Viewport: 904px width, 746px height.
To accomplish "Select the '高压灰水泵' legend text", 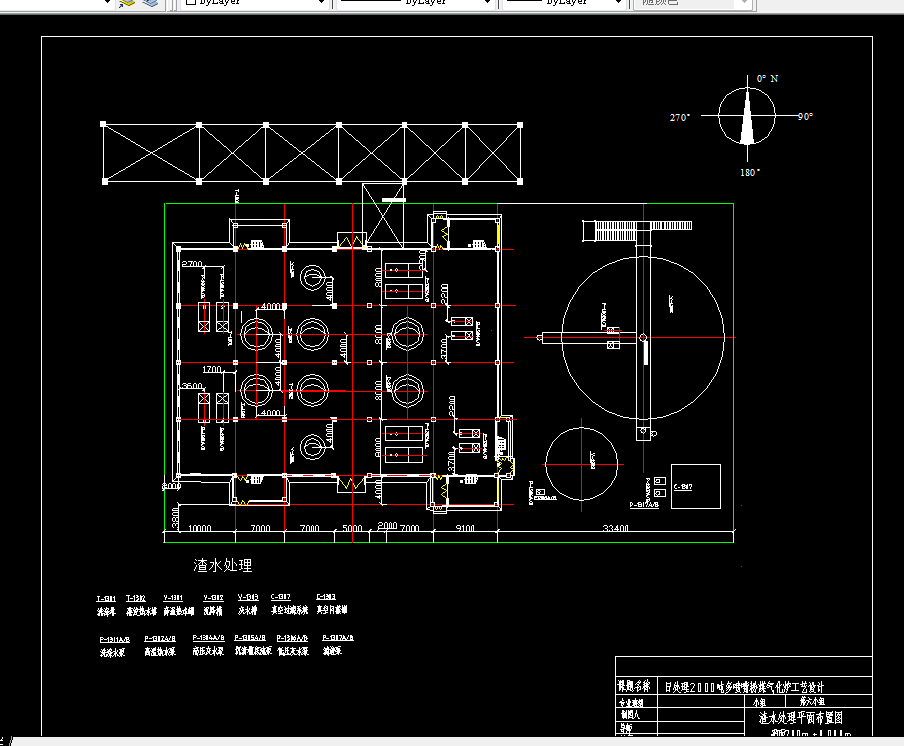I will [208, 651].
